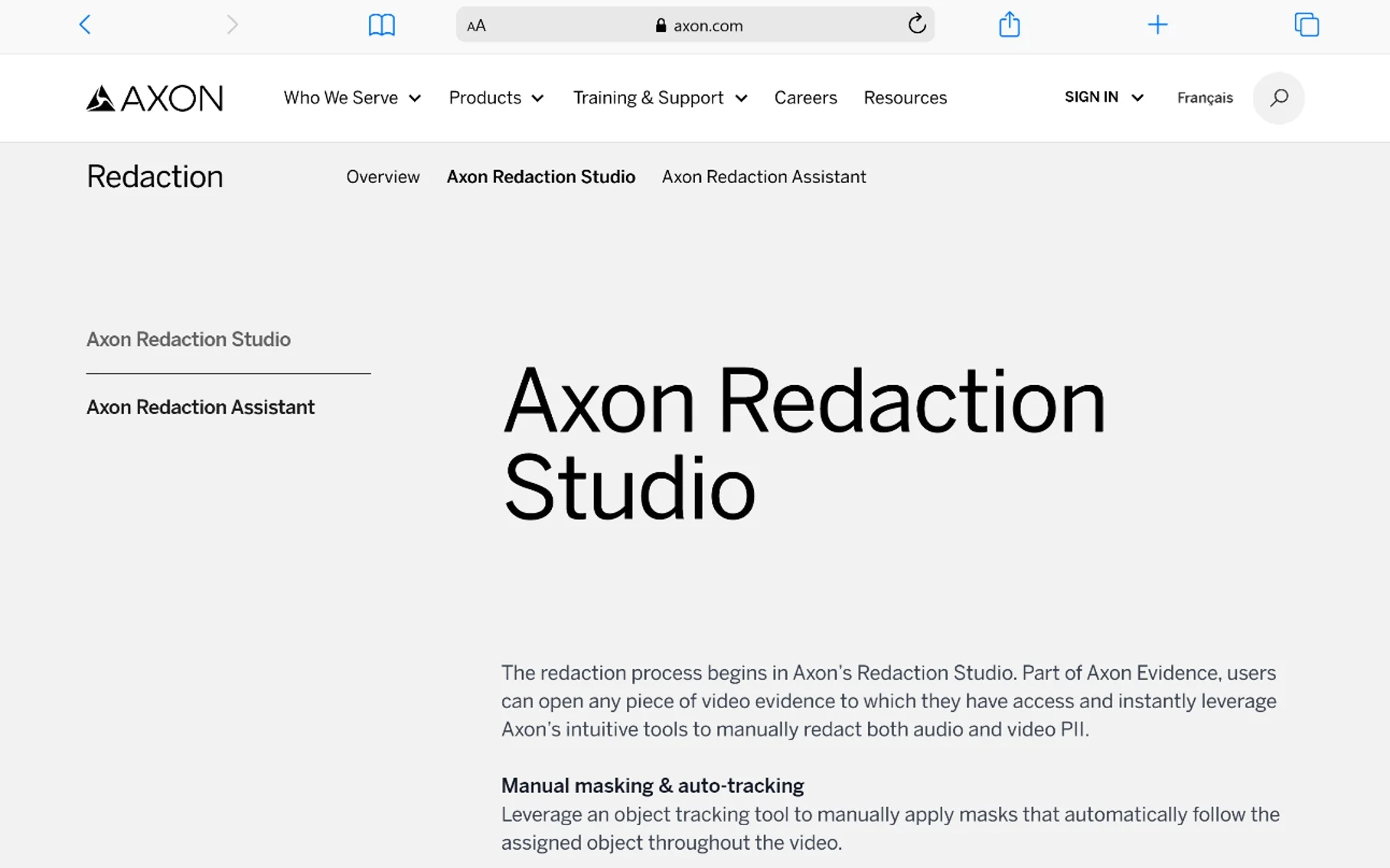This screenshot has width=1390, height=868.
Task: Switch language to Français
Action: 1205,98
